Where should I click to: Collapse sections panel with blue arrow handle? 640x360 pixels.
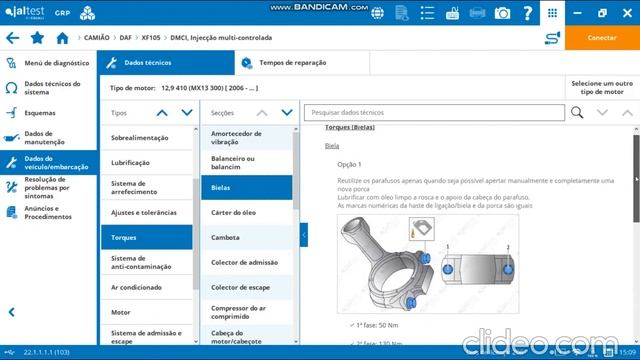(304, 235)
